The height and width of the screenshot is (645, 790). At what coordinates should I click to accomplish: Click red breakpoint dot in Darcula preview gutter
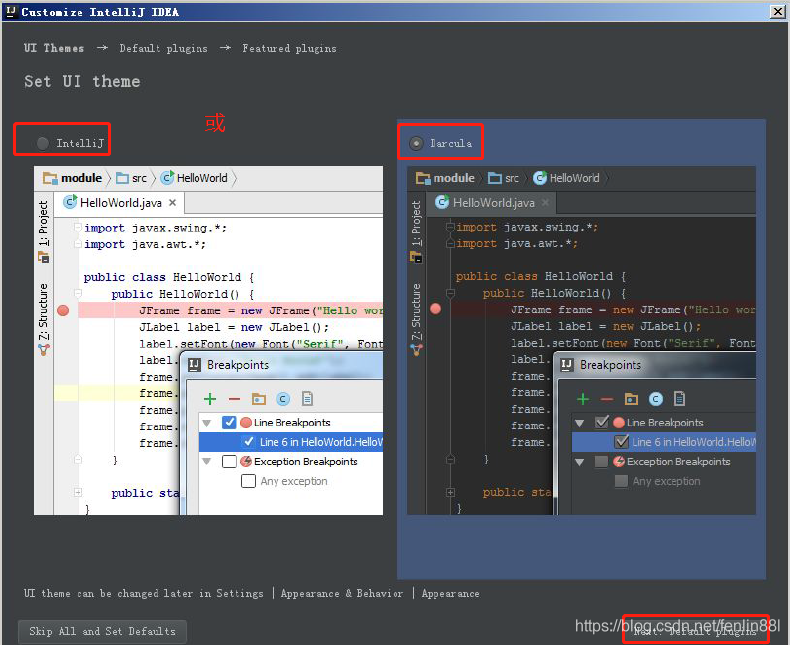[x=436, y=309]
